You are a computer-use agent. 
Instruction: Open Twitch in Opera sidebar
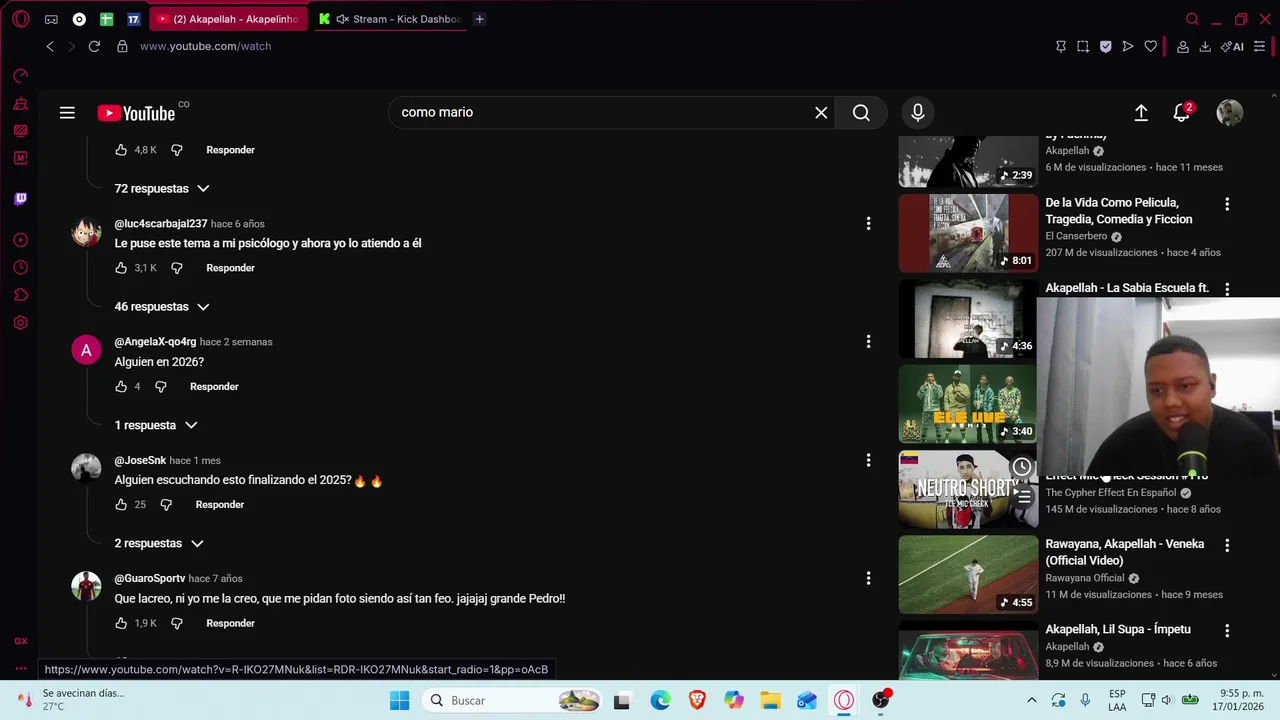(21, 199)
